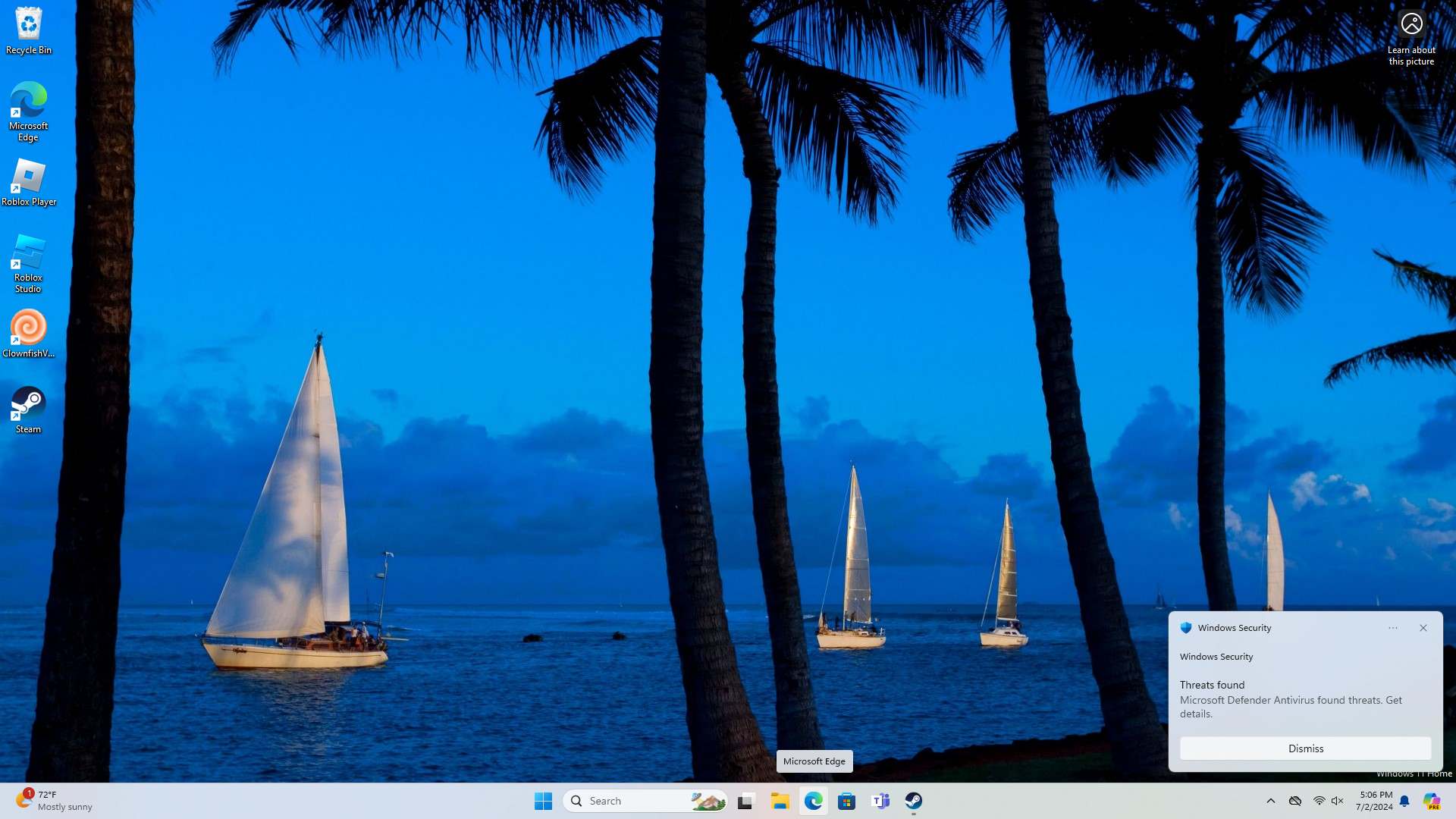This screenshot has width=1456, height=819.
Task: Select the ClownfishVoiceChanger desktop shortcut
Action: tap(28, 332)
